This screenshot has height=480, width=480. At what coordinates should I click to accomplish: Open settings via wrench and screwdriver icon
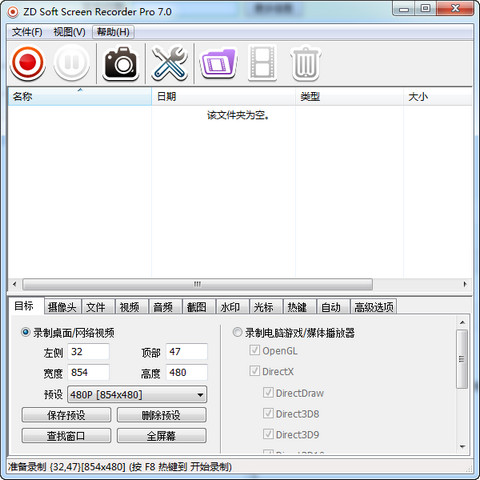pyautogui.click(x=169, y=63)
